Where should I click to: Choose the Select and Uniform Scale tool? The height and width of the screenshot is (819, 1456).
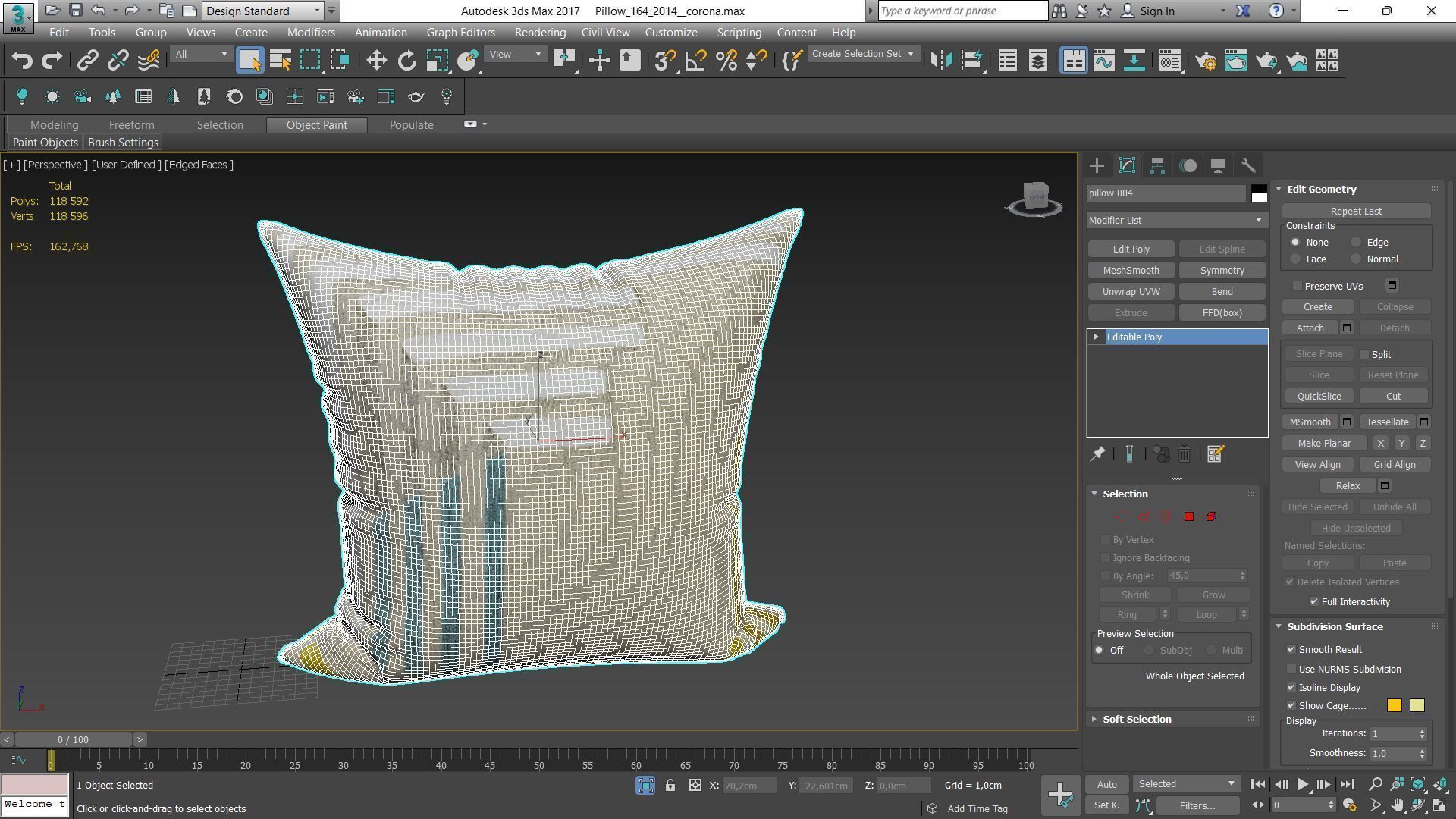tap(437, 61)
